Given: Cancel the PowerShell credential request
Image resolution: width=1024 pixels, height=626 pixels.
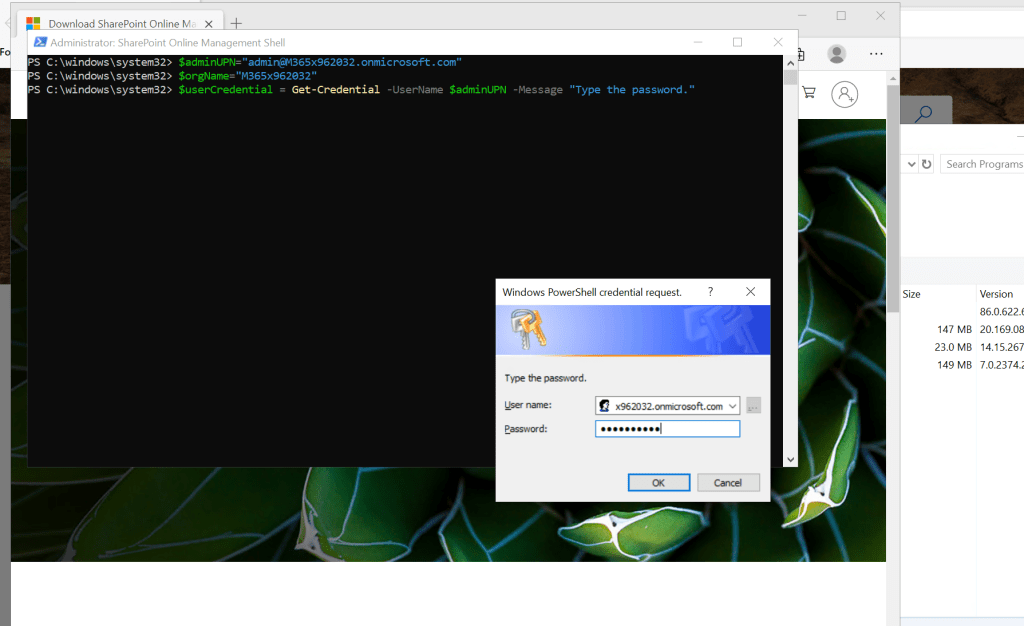Looking at the screenshot, I should pos(728,482).
